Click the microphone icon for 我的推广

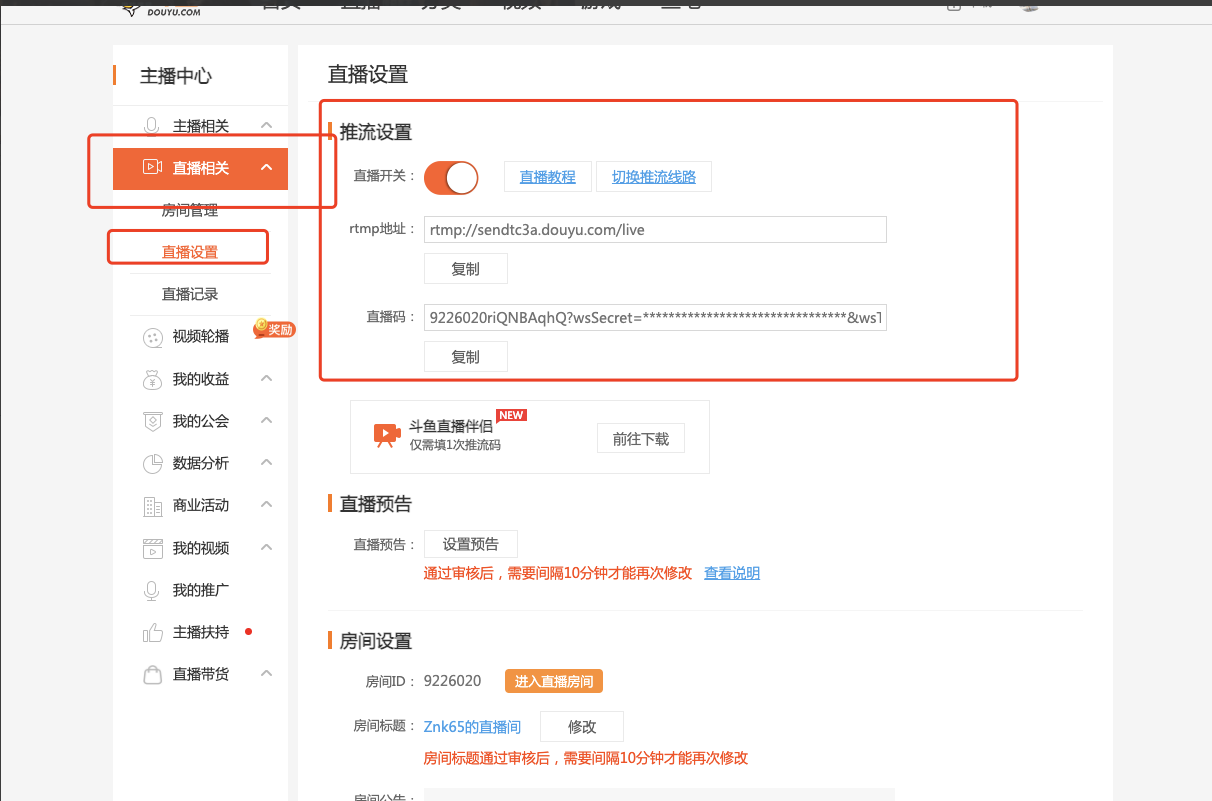[152, 590]
